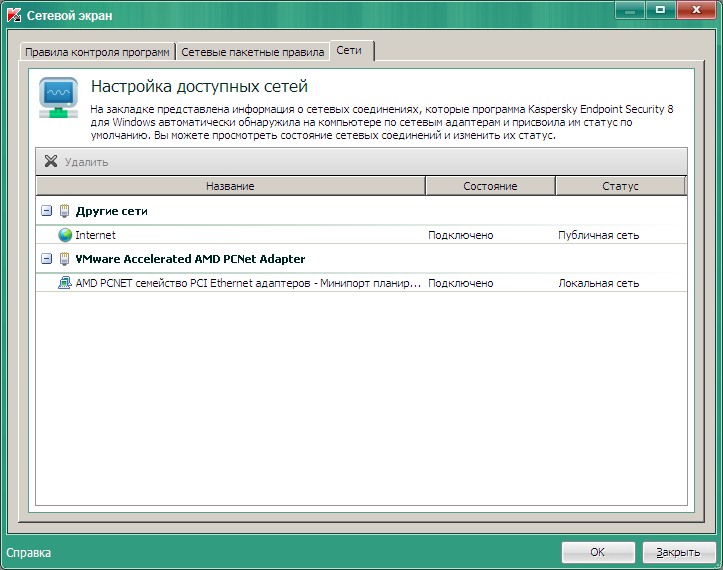Collapse the VMware Accelerated AMD PCNet Adapter group
This screenshot has height=570, width=723.
47,259
